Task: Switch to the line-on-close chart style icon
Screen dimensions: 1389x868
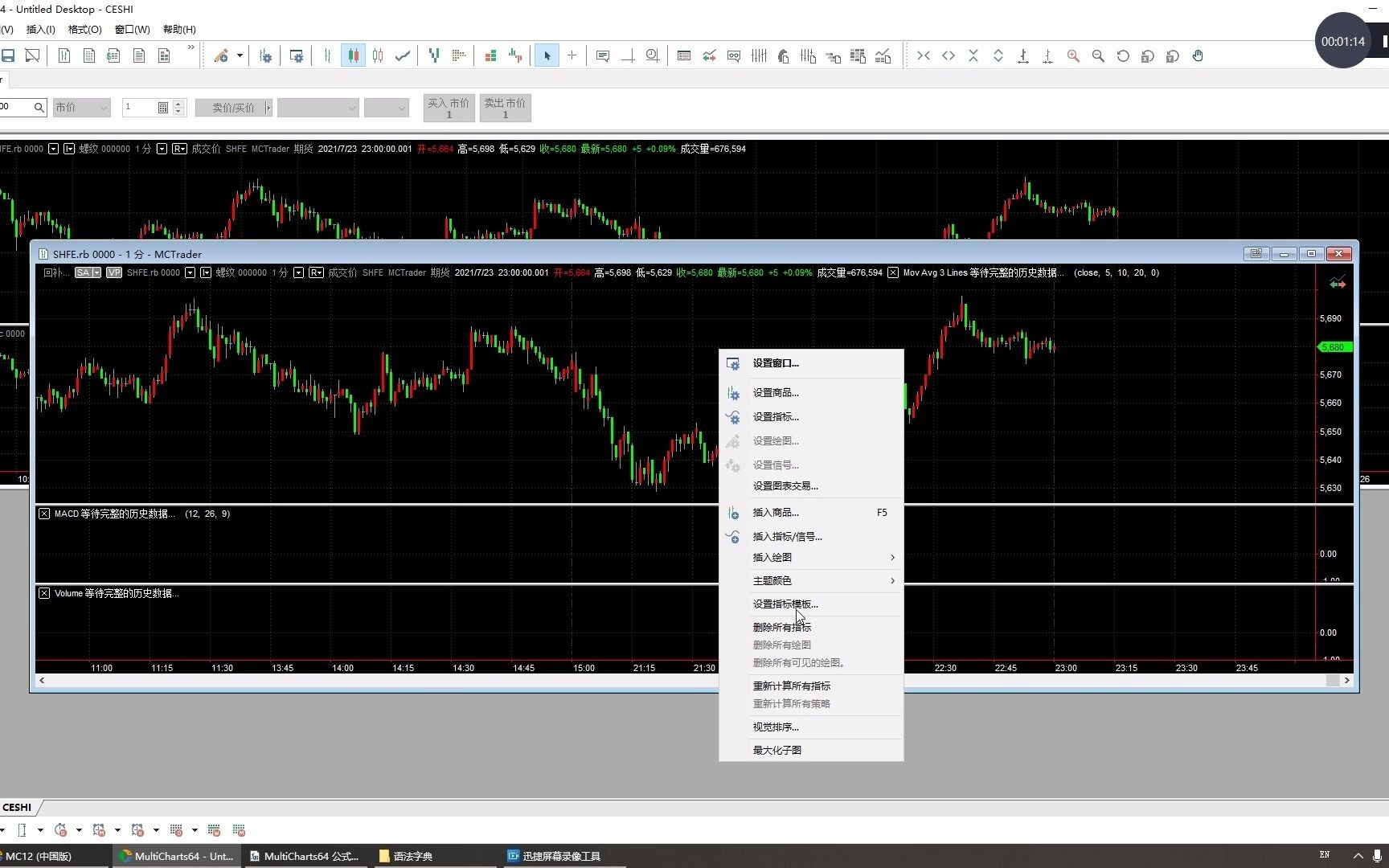Action: 403,56
